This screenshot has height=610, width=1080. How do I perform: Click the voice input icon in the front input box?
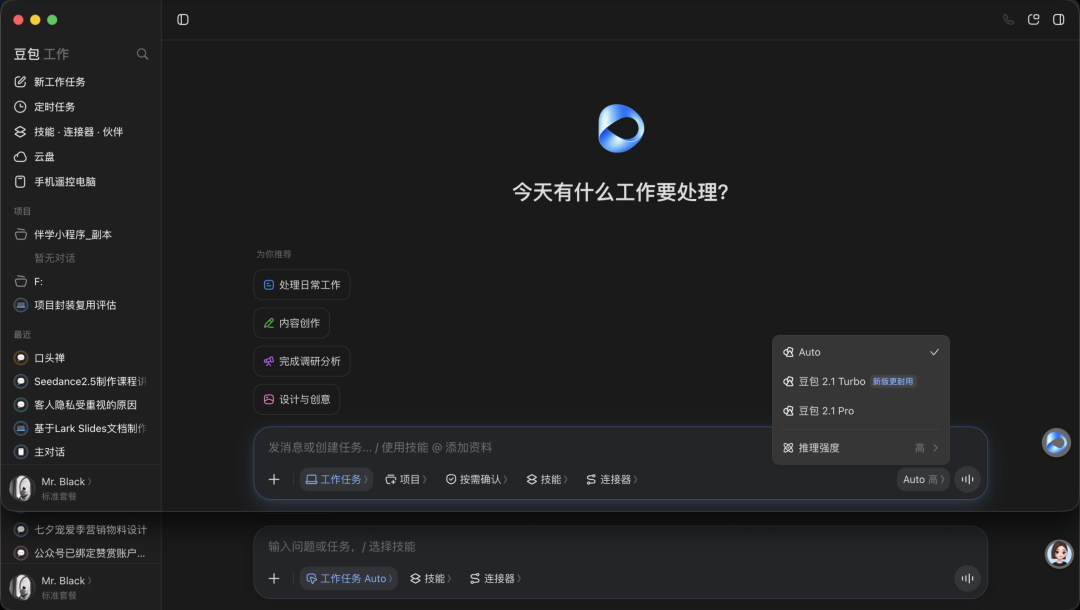click(968, 479)
